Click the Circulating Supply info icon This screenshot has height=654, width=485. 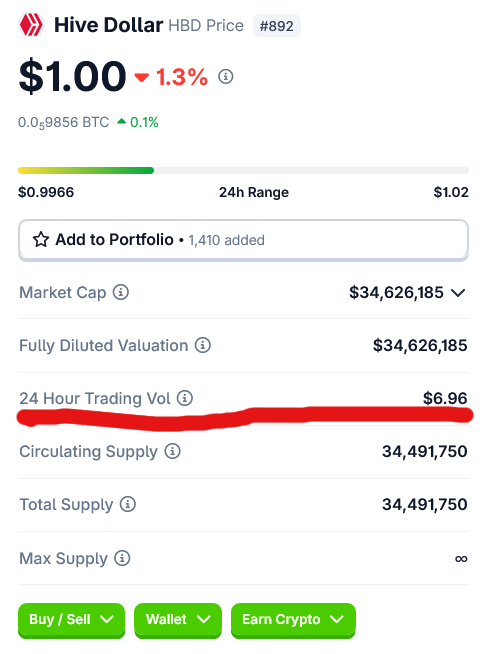pos(172,451)
